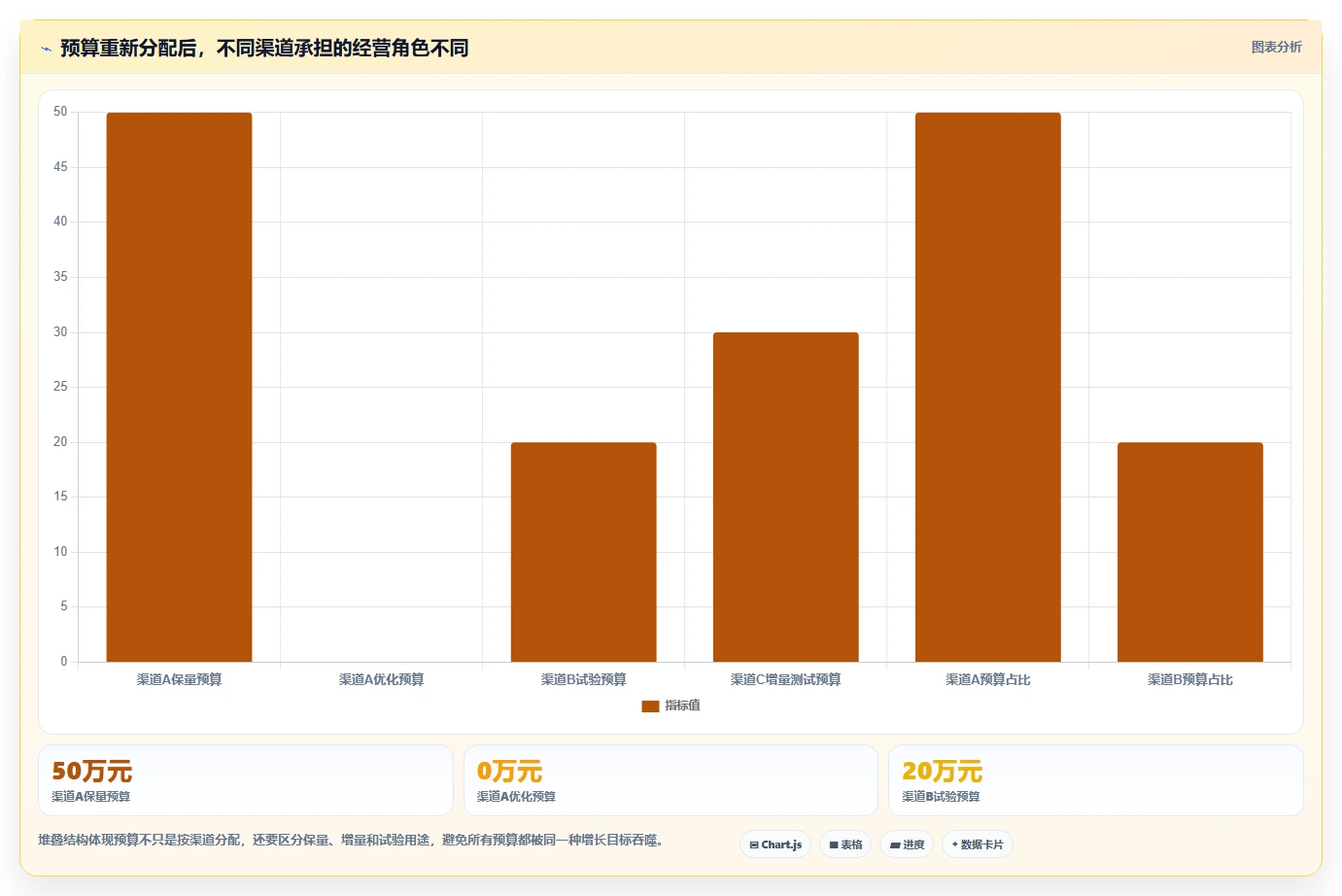
Task: Click the footnote text starting 堆叠结构体现预算
Action: coord(351,840)
